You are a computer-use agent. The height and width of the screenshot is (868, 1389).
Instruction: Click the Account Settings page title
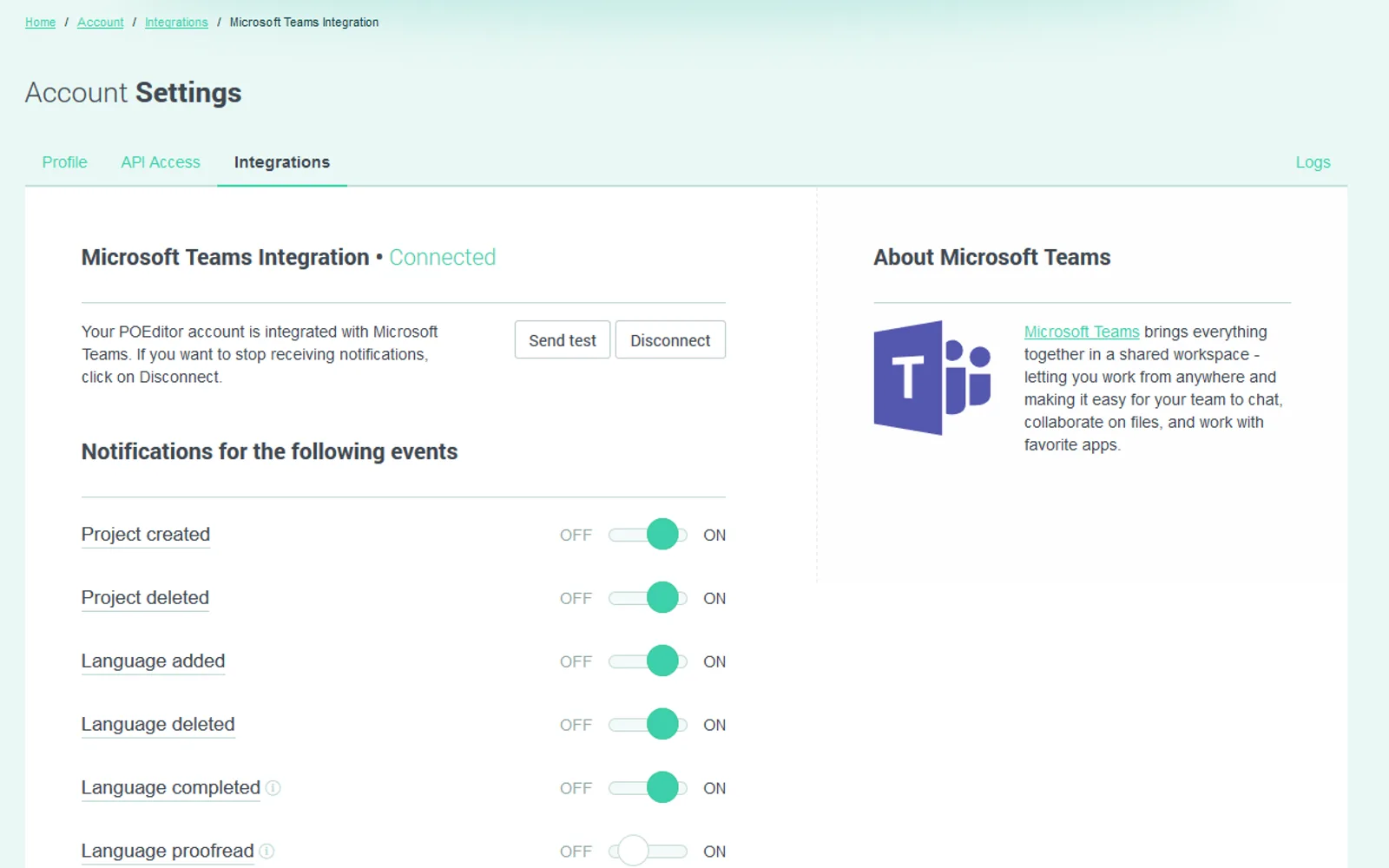[133, 93]
